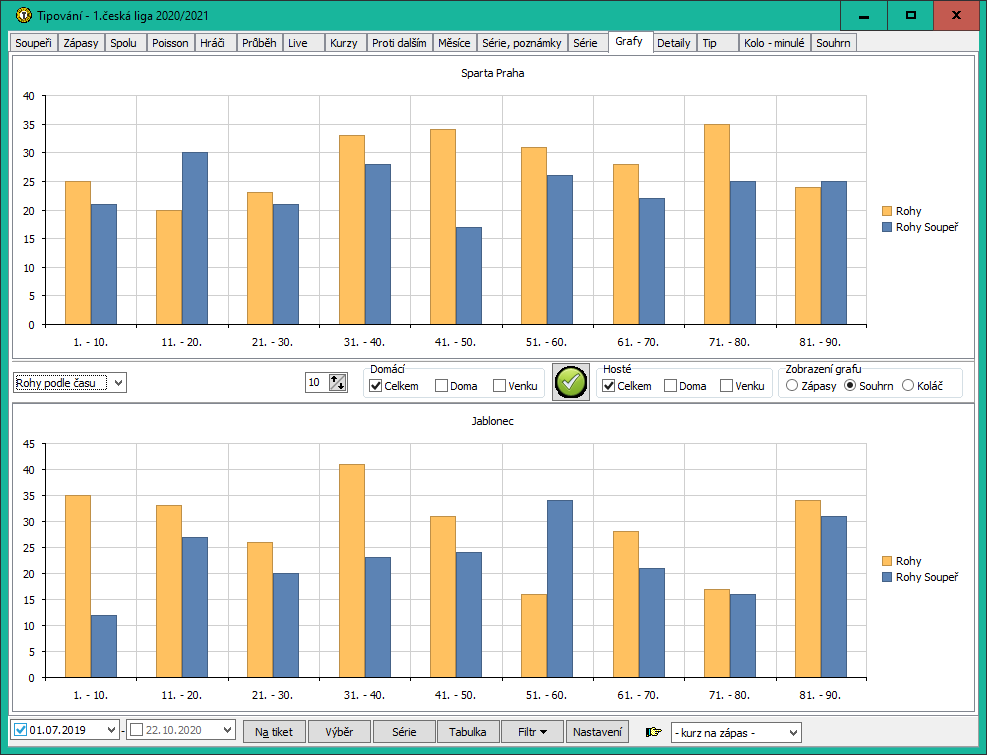Image resolution: width=987 pixels, height=755 pixels.
Task: Click the orange 1.-10. bar in Jablonec chart
Action: point(78,587)
